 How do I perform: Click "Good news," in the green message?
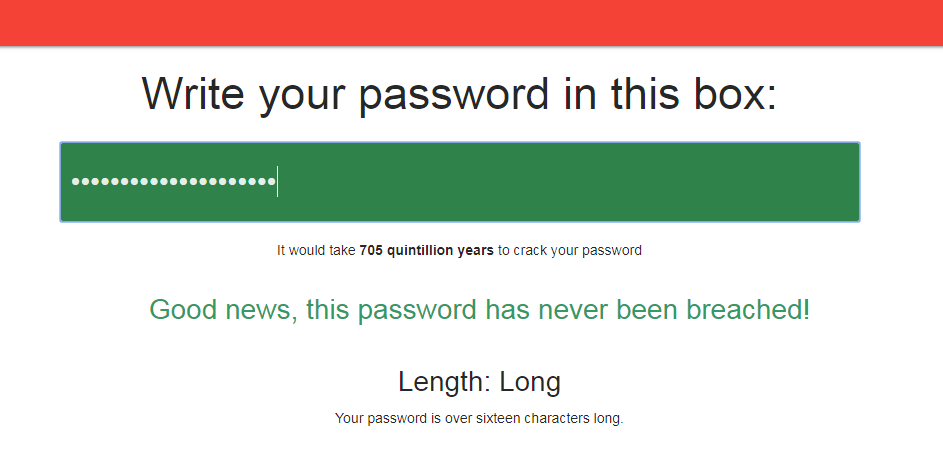click(x=223, y=310)
